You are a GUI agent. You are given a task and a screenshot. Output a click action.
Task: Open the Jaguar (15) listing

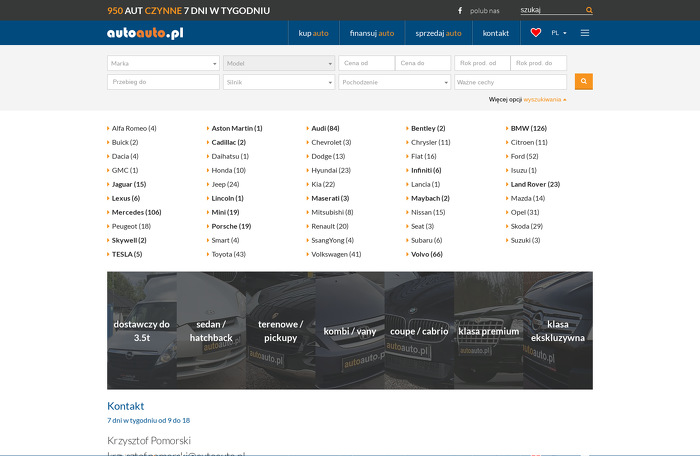pos(129,184)
